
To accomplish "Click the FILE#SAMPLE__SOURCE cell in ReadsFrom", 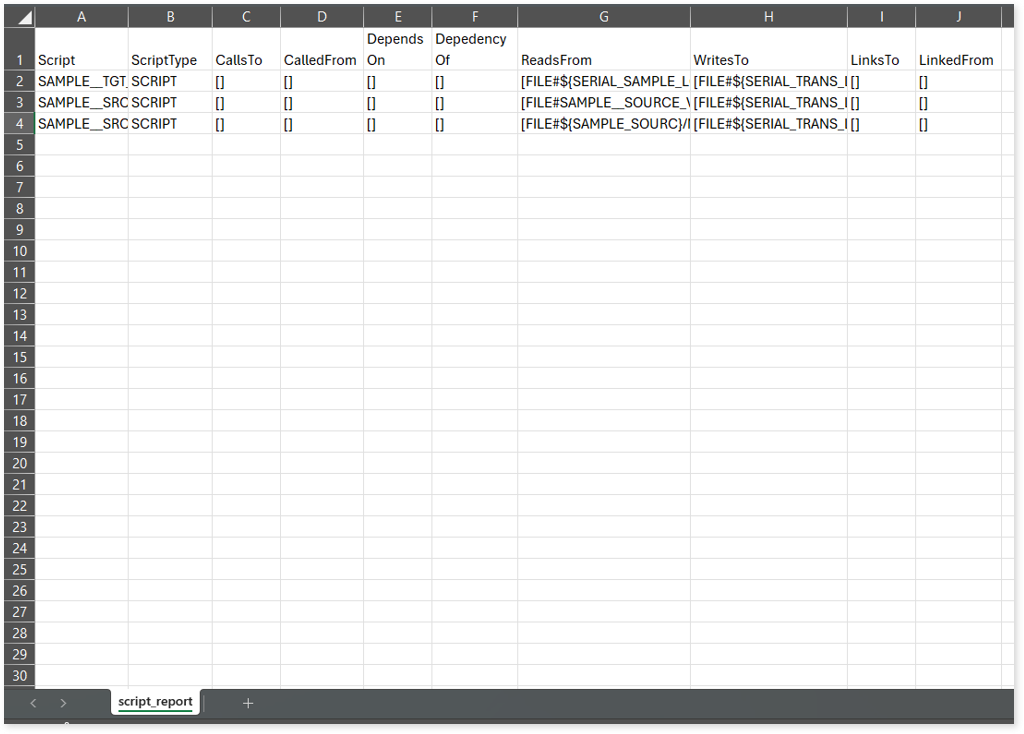I will [603, 103].
